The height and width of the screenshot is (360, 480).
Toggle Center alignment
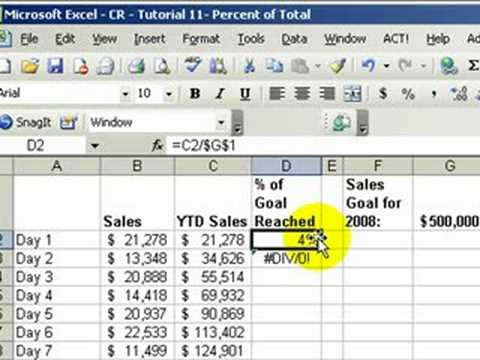coord(302,94)
